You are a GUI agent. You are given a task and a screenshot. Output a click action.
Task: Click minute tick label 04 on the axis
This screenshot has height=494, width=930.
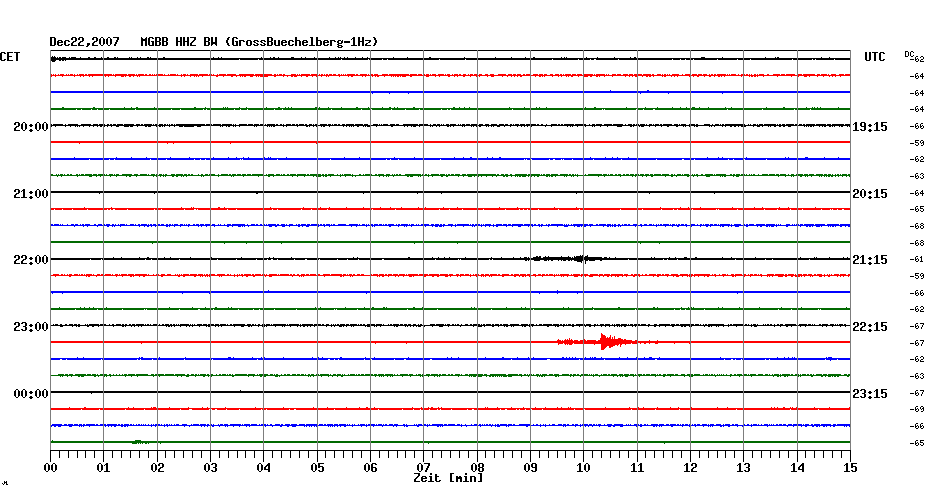[263, 468]
